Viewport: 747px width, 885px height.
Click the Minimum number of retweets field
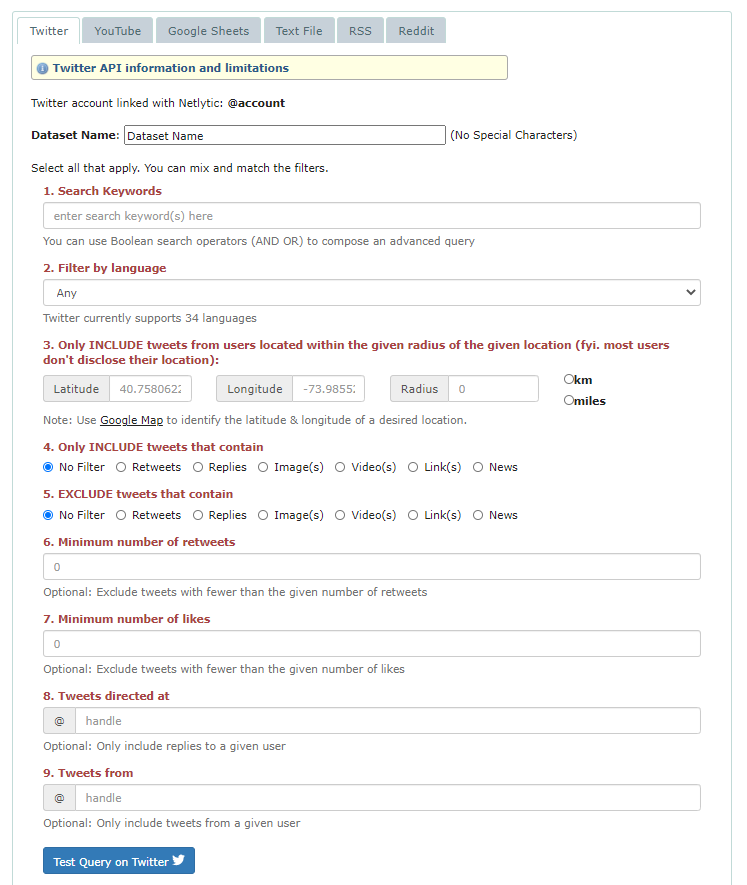371,567
